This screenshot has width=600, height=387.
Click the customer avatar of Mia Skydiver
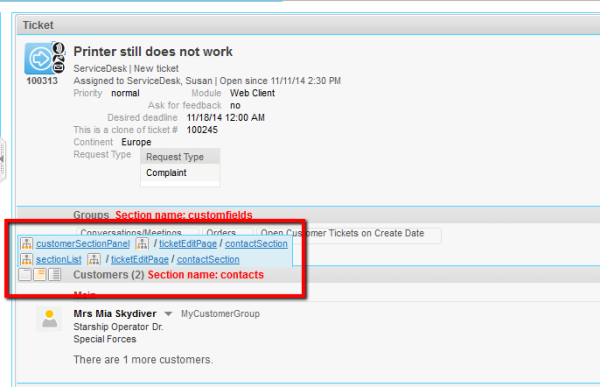click(x=49, y=319)
